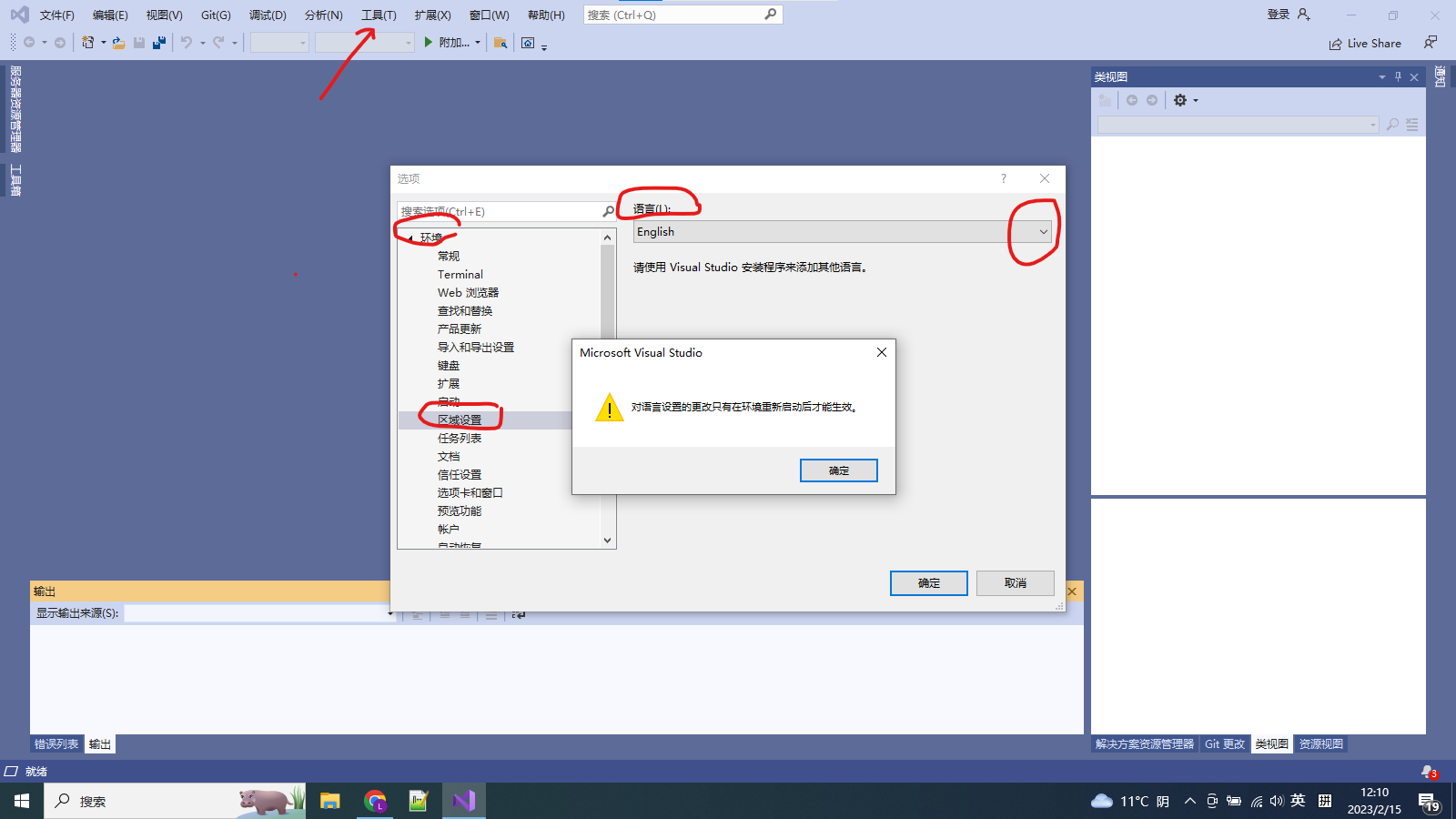The width and height of the screenshot is (1456, 819).
Task: Open new project dropdown arrow in toolbar
Action: coord(103,43)
